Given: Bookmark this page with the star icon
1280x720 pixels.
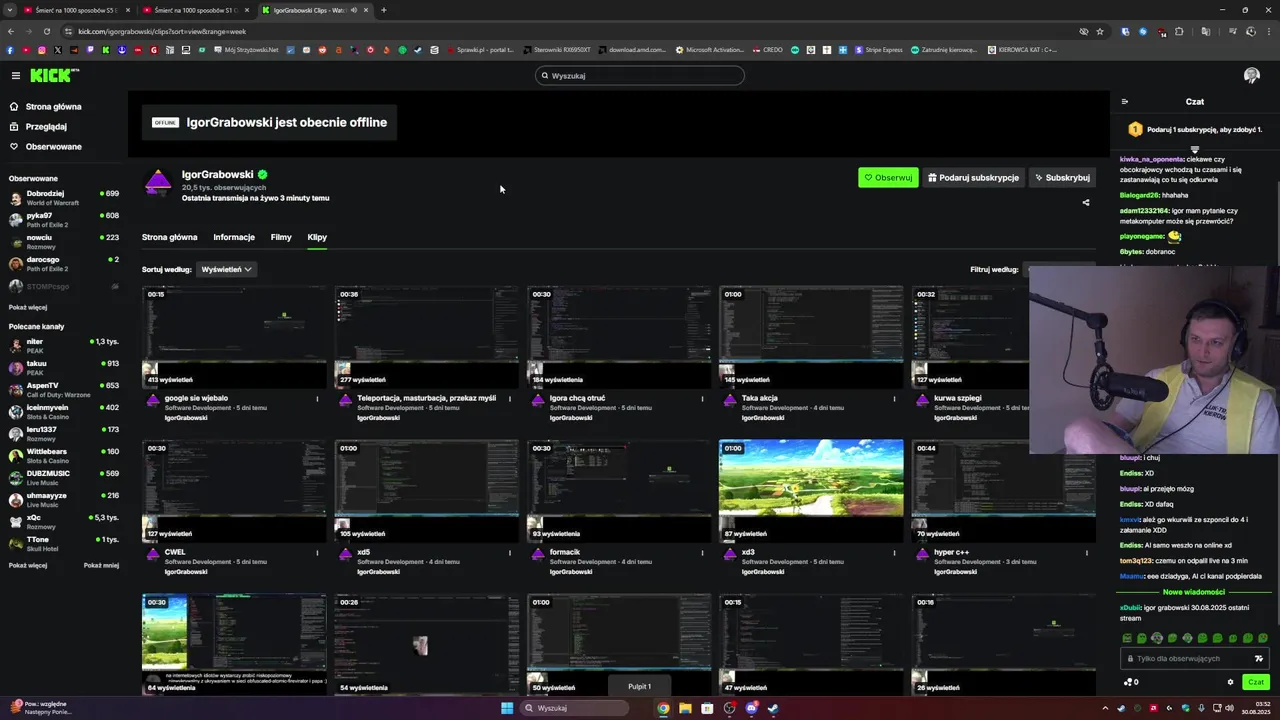Looking at the screenshot, I should 1100,31.
